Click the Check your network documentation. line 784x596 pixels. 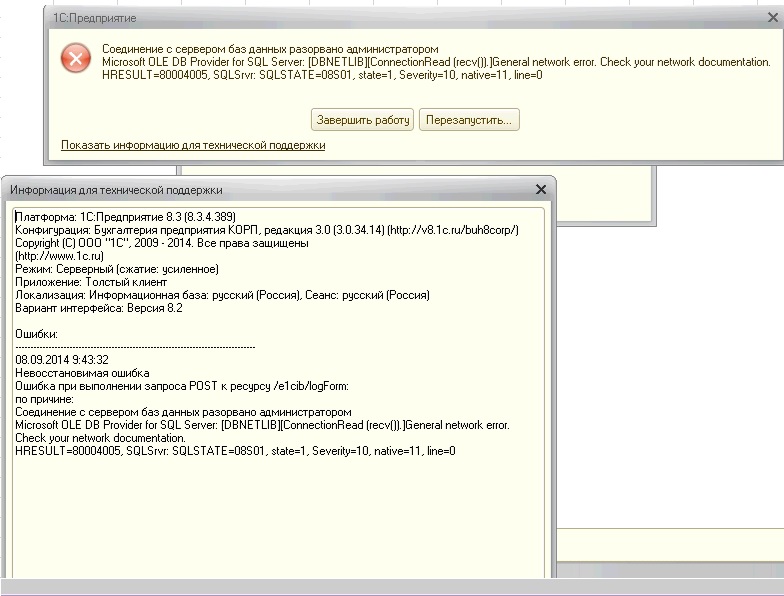(100, 438)
